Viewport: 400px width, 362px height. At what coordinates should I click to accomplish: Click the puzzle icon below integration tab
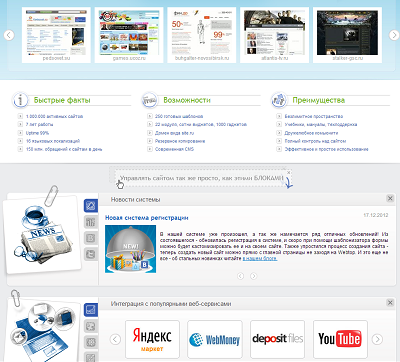click(x=91, y=326)
